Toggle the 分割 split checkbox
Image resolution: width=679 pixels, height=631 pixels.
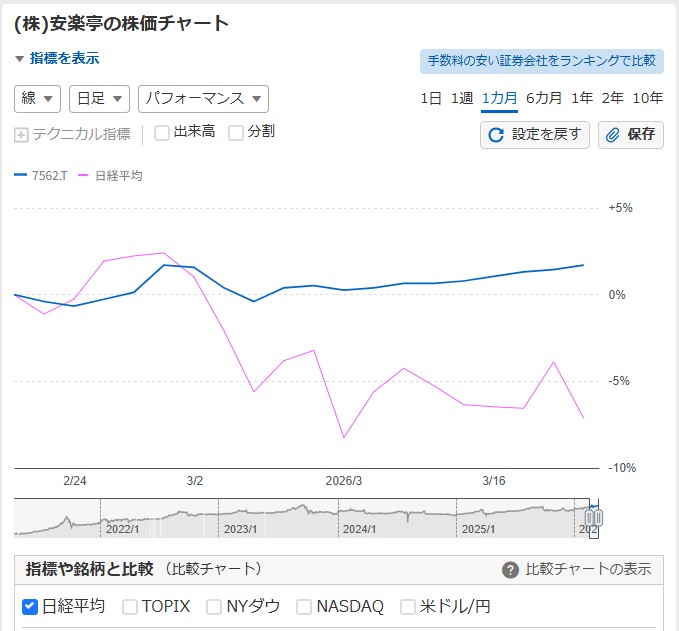click(236, 133)
